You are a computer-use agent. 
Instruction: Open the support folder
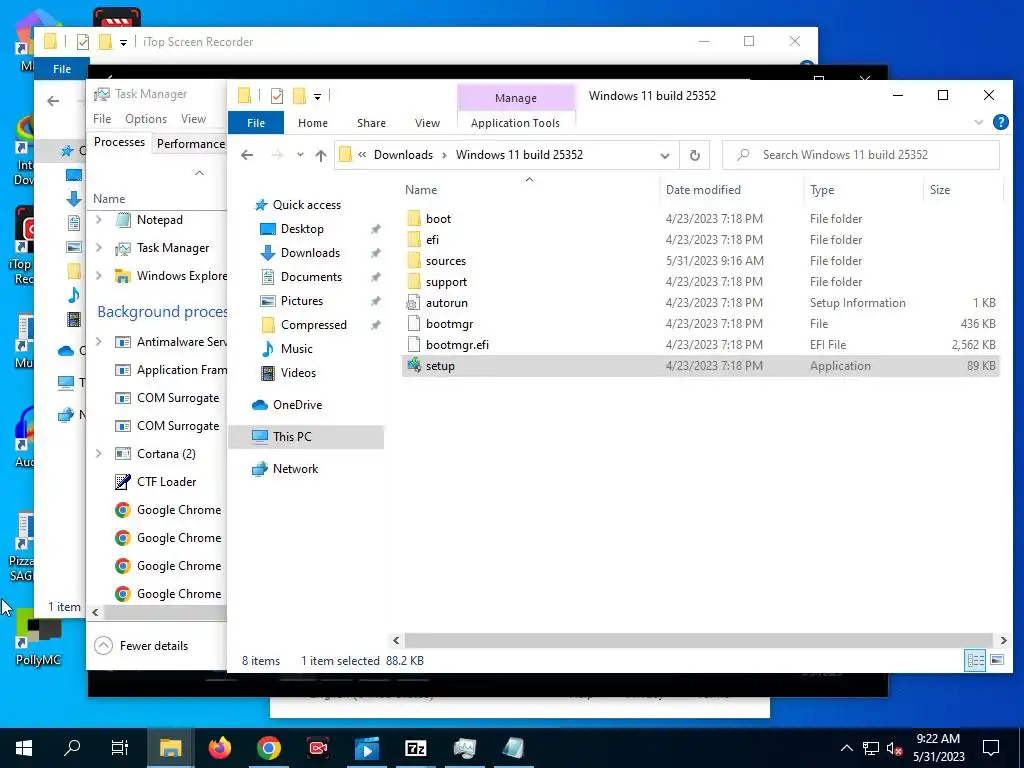[446, 281]
